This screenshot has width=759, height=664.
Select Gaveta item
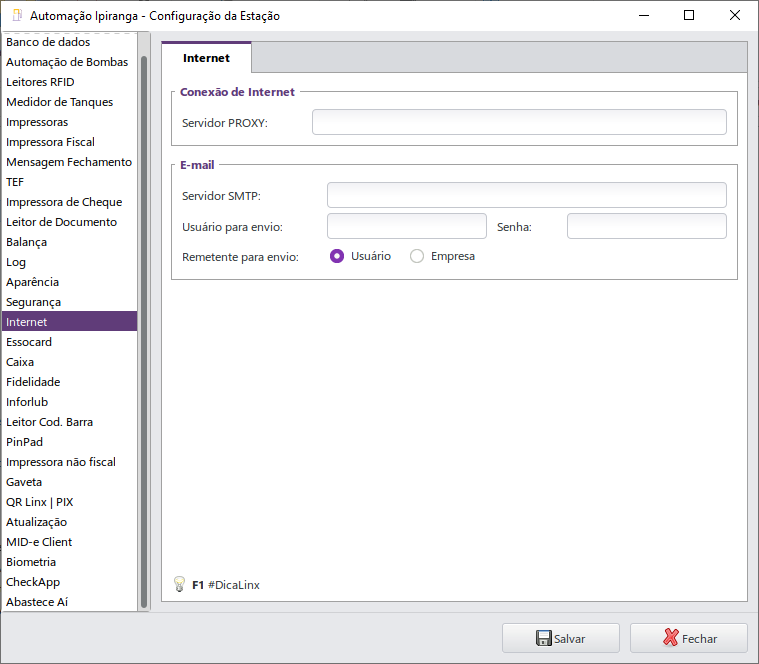[69, 482]
